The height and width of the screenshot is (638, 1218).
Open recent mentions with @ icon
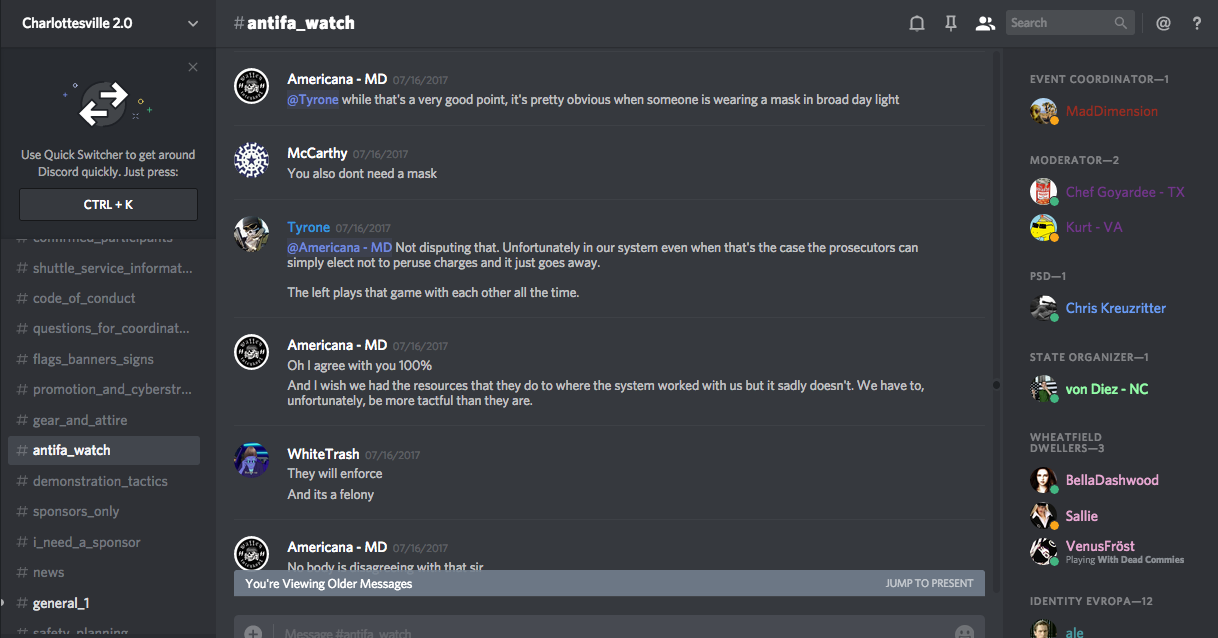[1163, 24]
